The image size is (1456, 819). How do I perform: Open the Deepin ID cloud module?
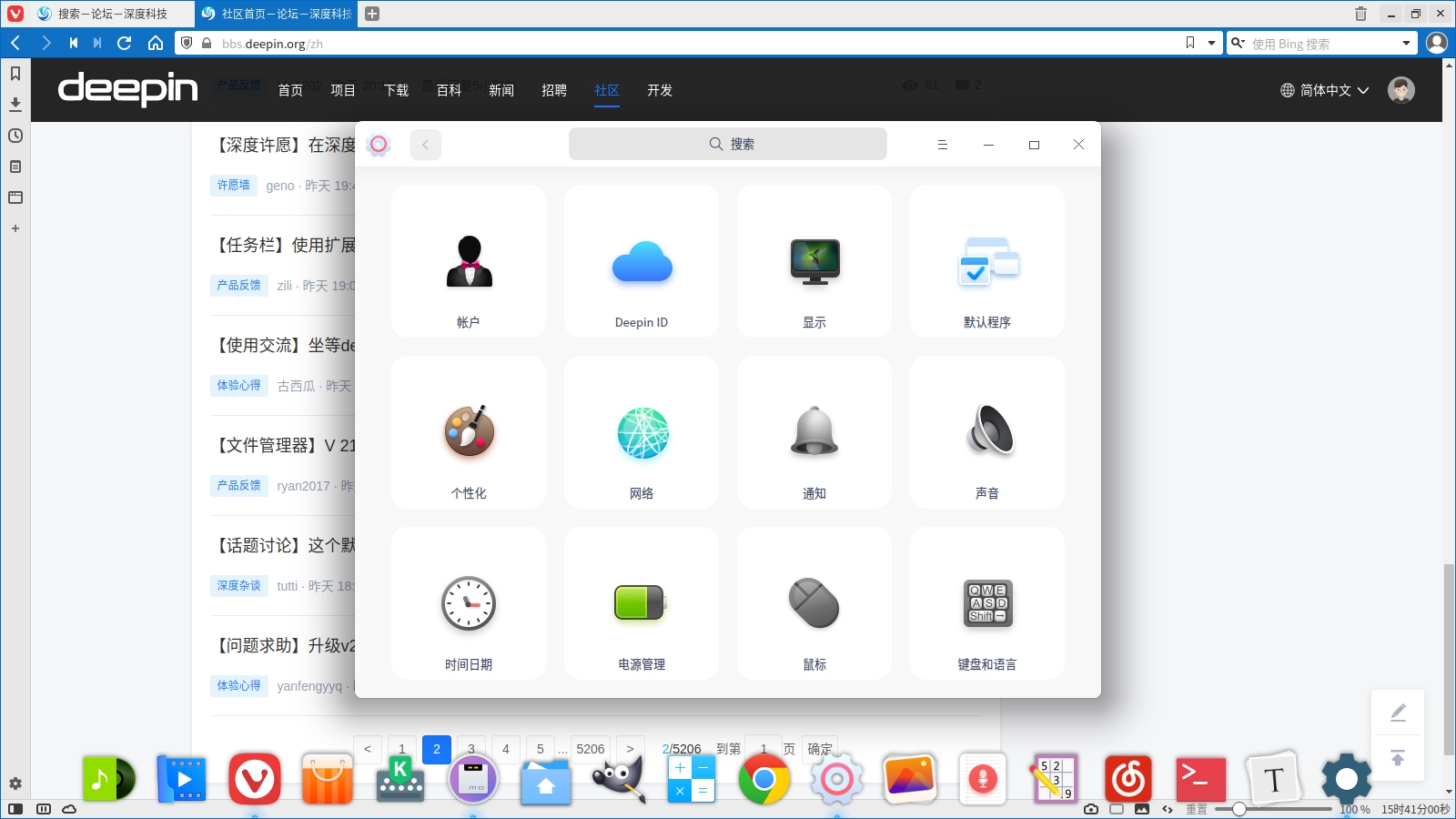coord(642,261)
